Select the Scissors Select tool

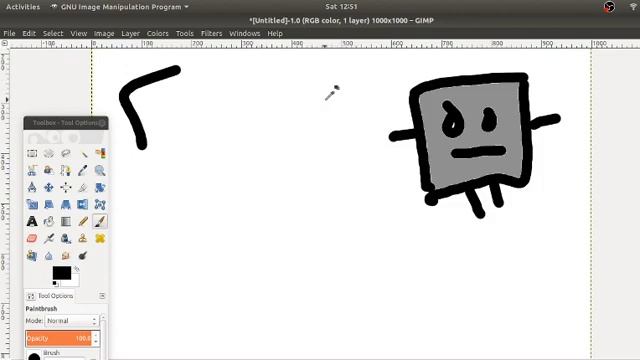[32, 170]
